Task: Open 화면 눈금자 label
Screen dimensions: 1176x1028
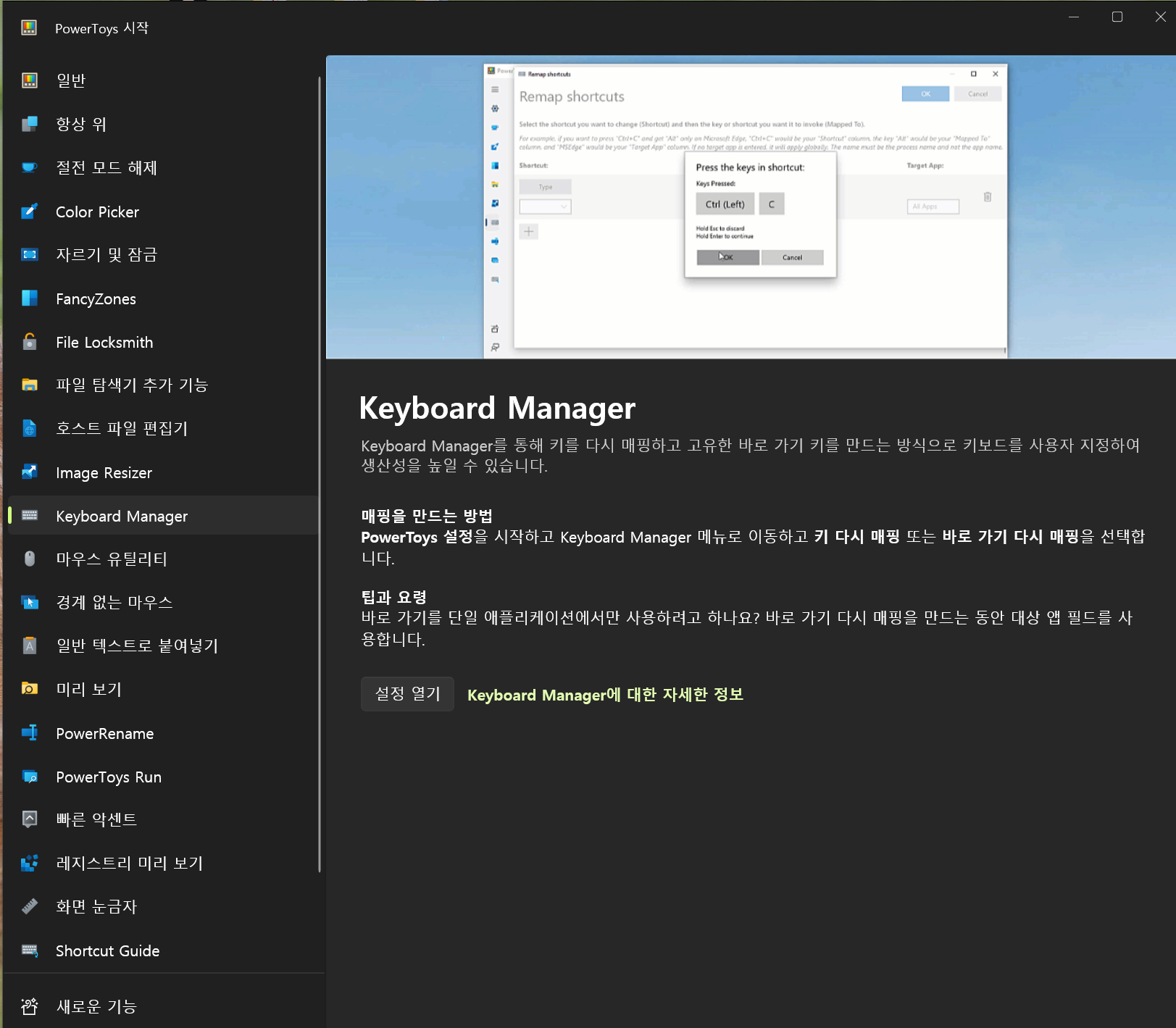Action: click(96, 906)
